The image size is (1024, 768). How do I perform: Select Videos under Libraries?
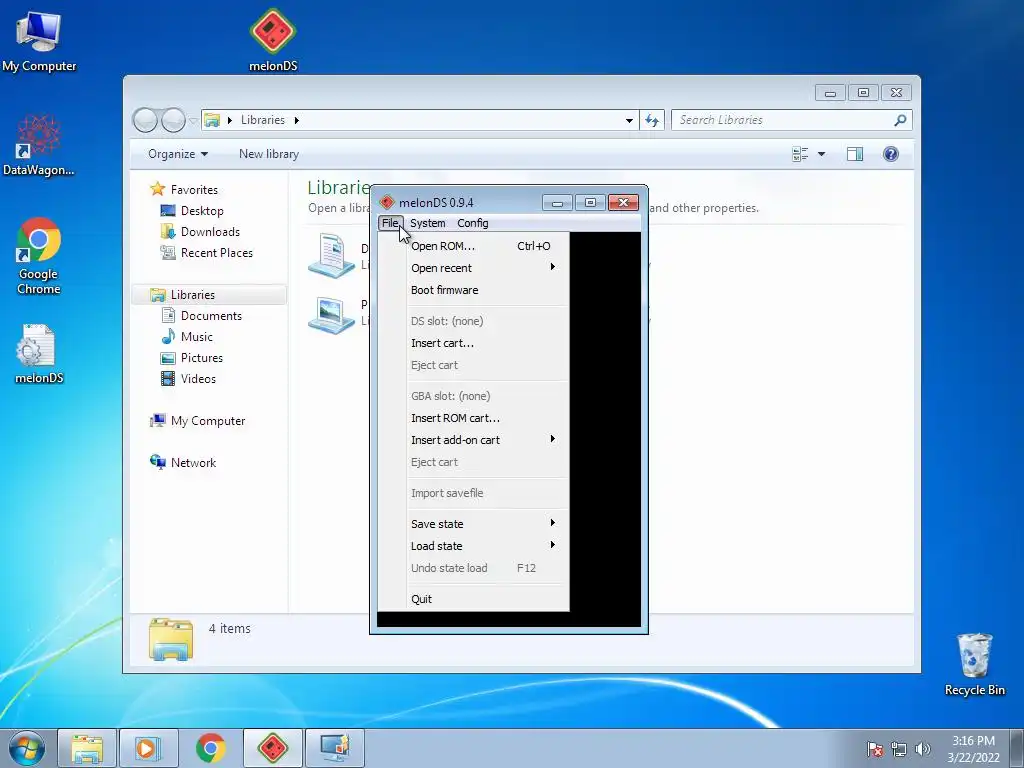click(x=198, y=379)
